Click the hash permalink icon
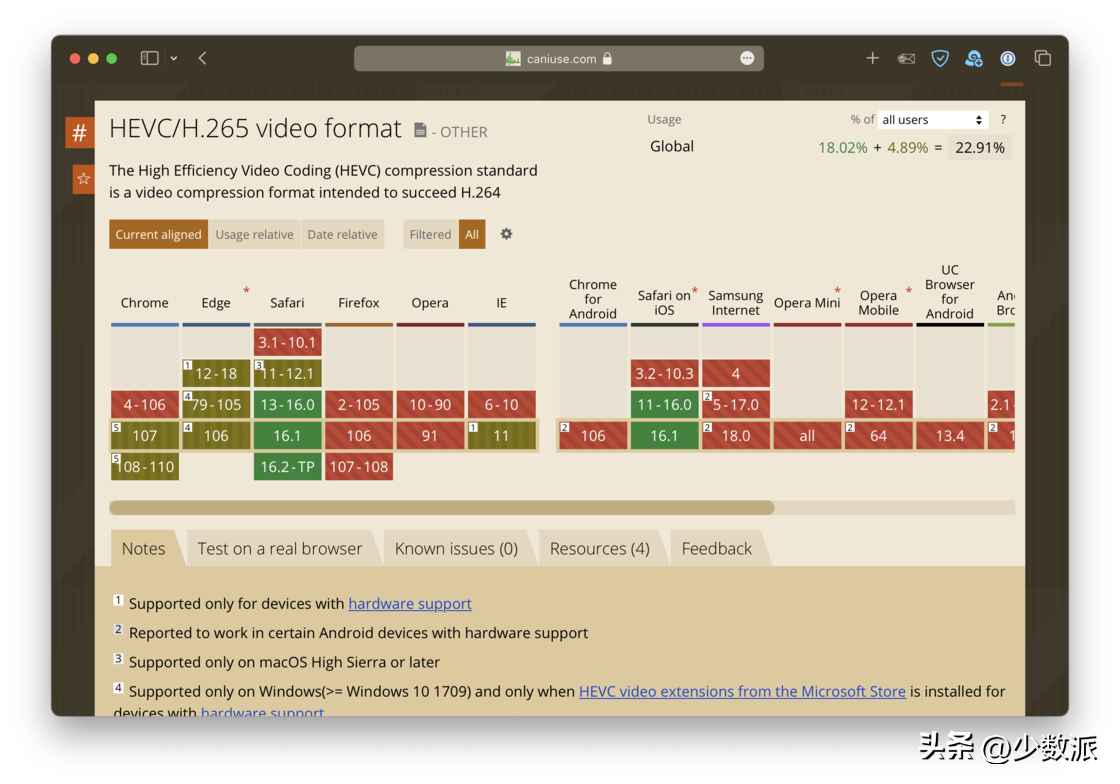 (x=80, y=133)
